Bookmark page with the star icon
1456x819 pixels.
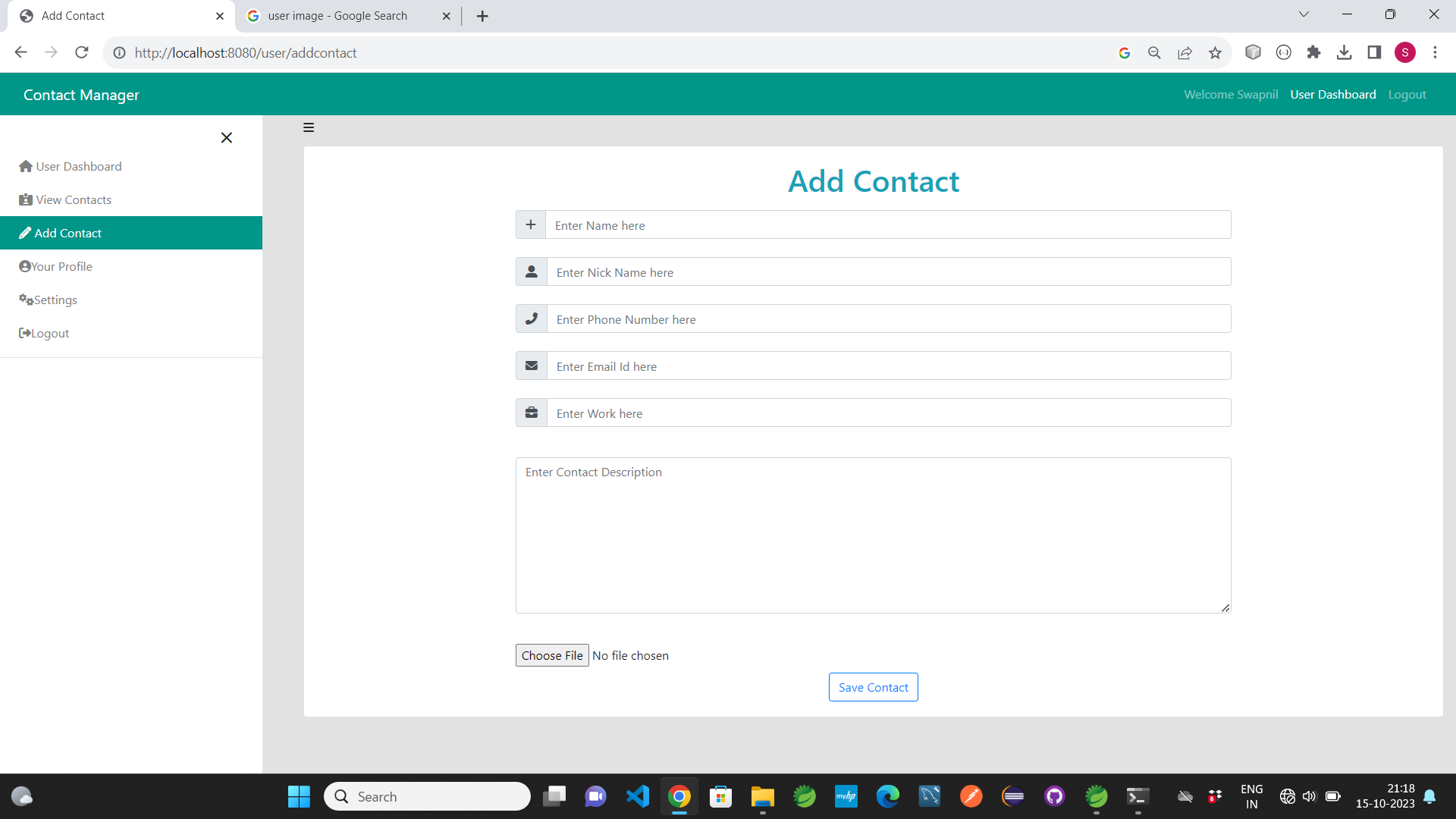pyautogui.click(x=1215, y=53)
